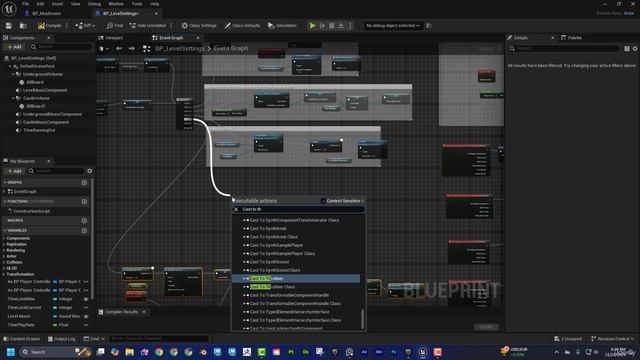Open the debug object selector dropdown
The image size is (640, 360).
tap(393, 26)
